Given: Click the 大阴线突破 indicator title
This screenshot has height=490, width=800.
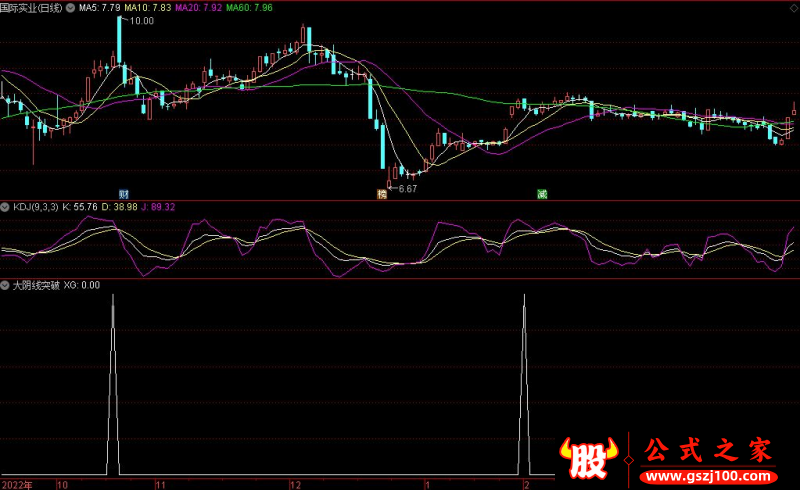Looking at the screenshot, I should click(36, 285).
